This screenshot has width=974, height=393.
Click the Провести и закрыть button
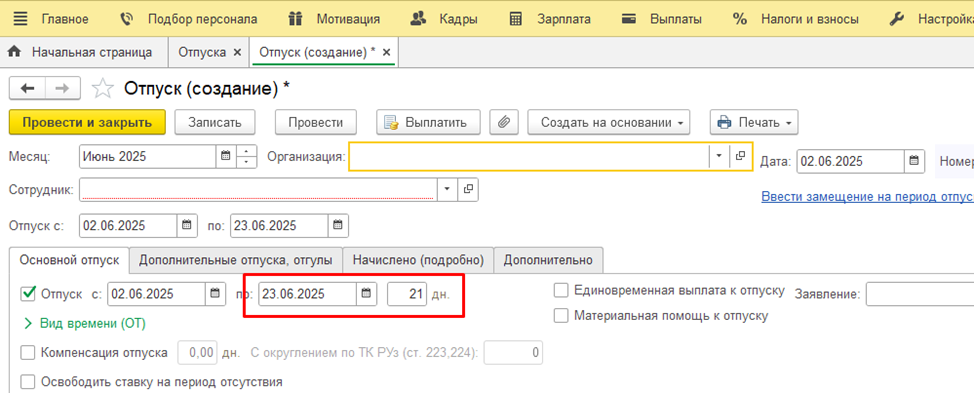(88, 122)
